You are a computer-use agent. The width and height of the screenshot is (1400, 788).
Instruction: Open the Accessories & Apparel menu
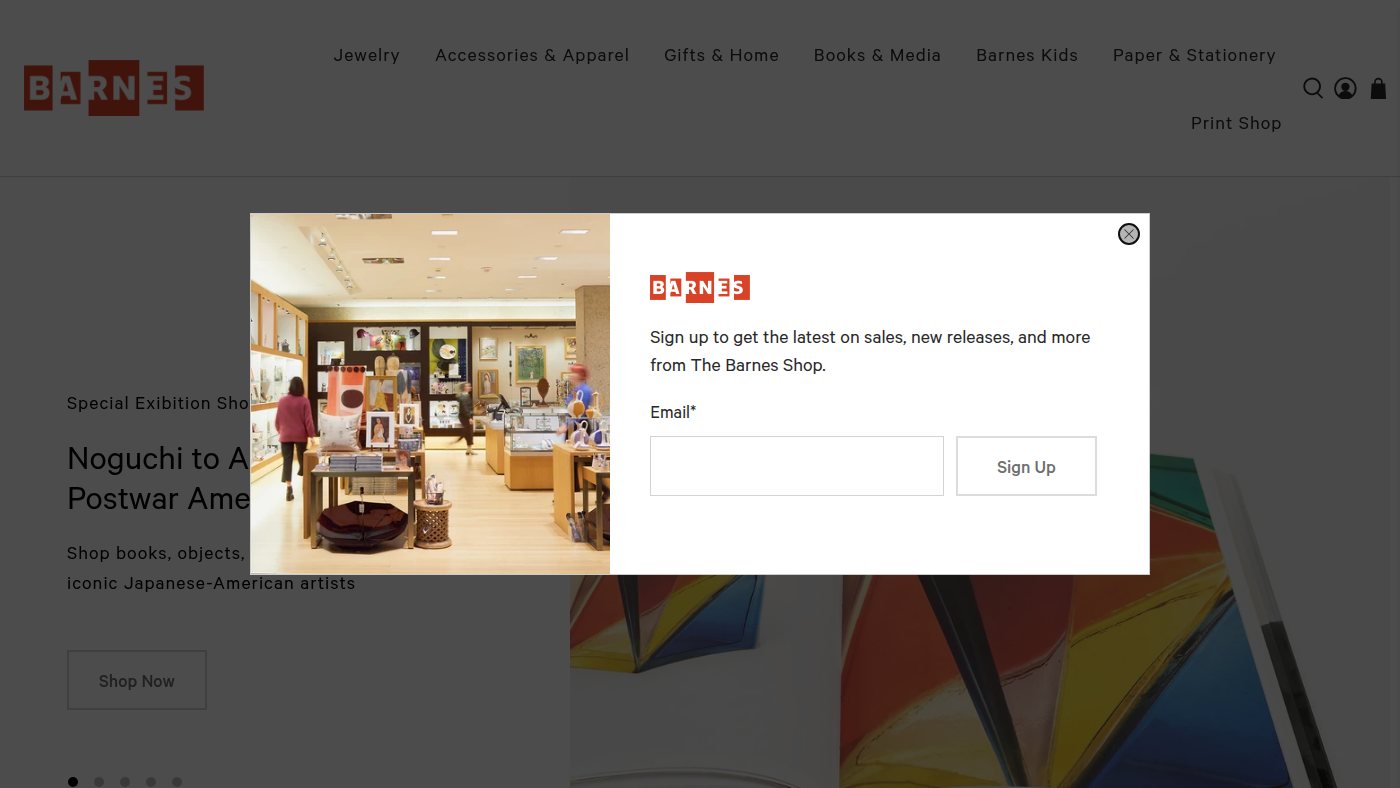tap(532, 55)
